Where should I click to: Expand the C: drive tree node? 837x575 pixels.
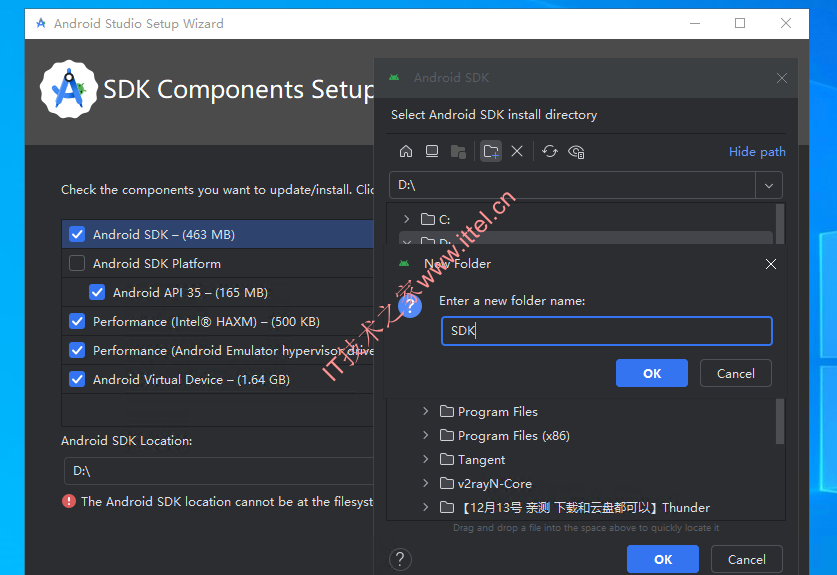pyautogui.click(x=407, y=219)
